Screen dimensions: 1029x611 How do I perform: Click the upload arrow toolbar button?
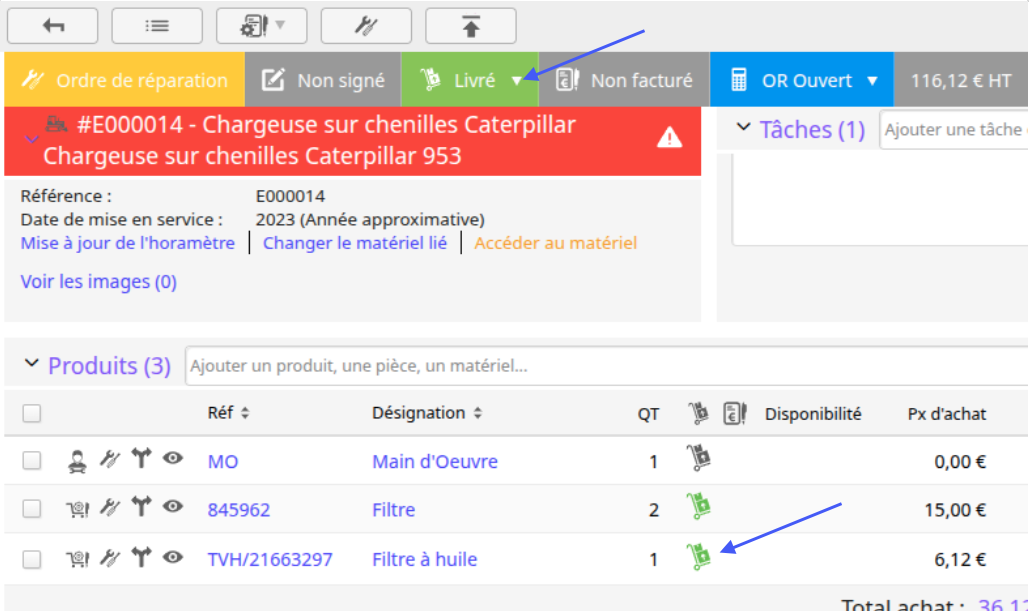tap(471, 26)
